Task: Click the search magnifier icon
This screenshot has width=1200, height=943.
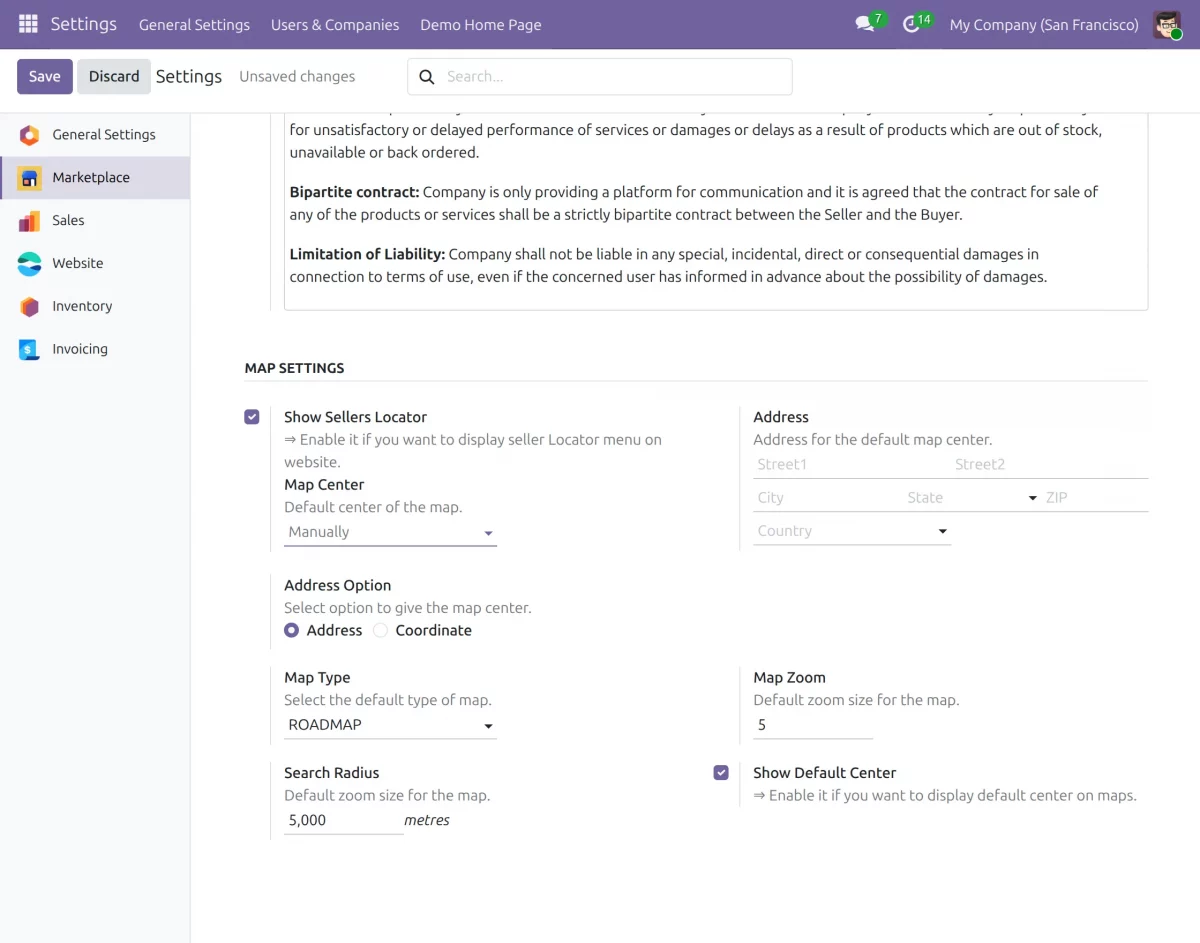Action: (427, 77)
